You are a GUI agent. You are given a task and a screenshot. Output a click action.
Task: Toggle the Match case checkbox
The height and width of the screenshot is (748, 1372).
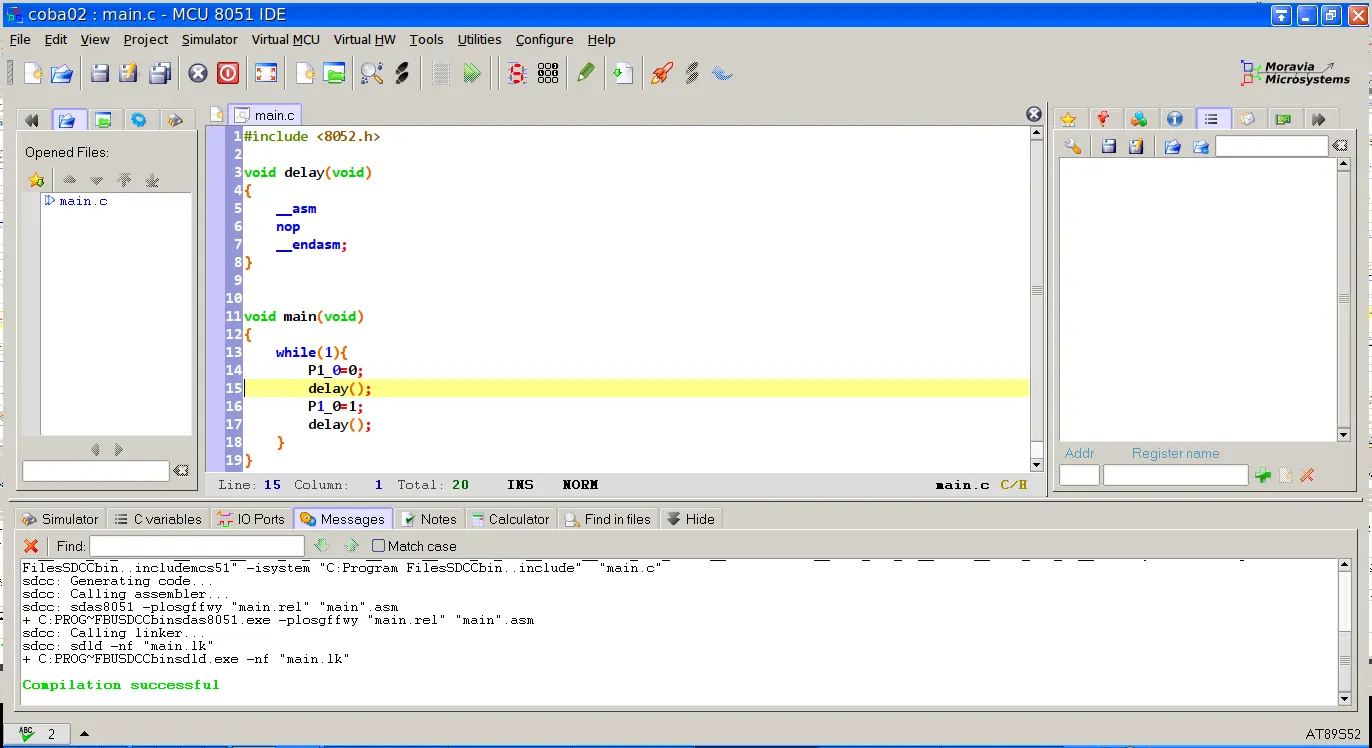[378, 546]
